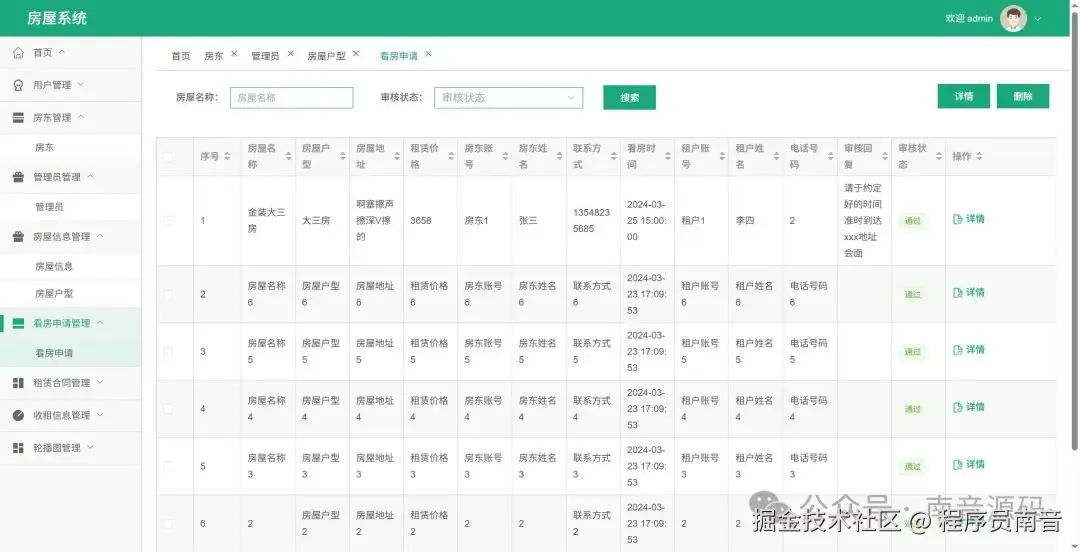Screen dimensions: 1080x552
Task: Click the 收租信息管理 sidebar icon
Action: point(19,415)
